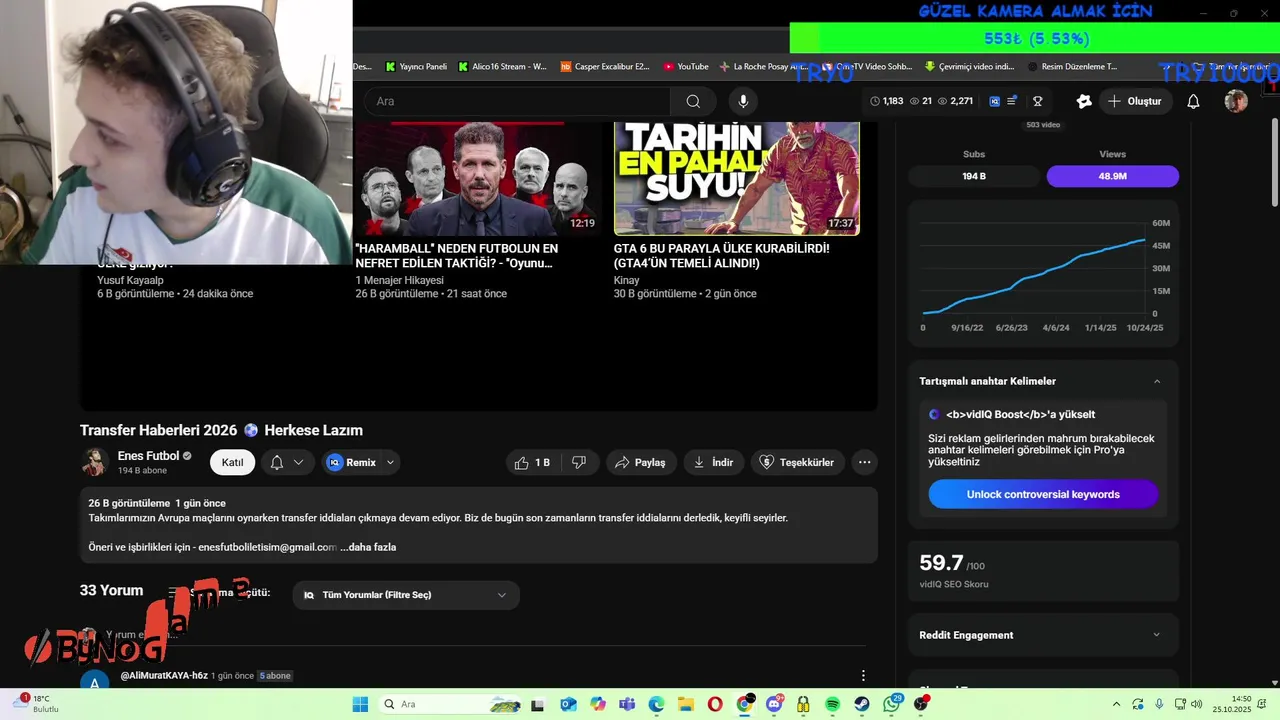The width and height of the screenshot is (1280, 720).
Task: Like the video with thumbs-up 1 B
Action: point(532,462)
